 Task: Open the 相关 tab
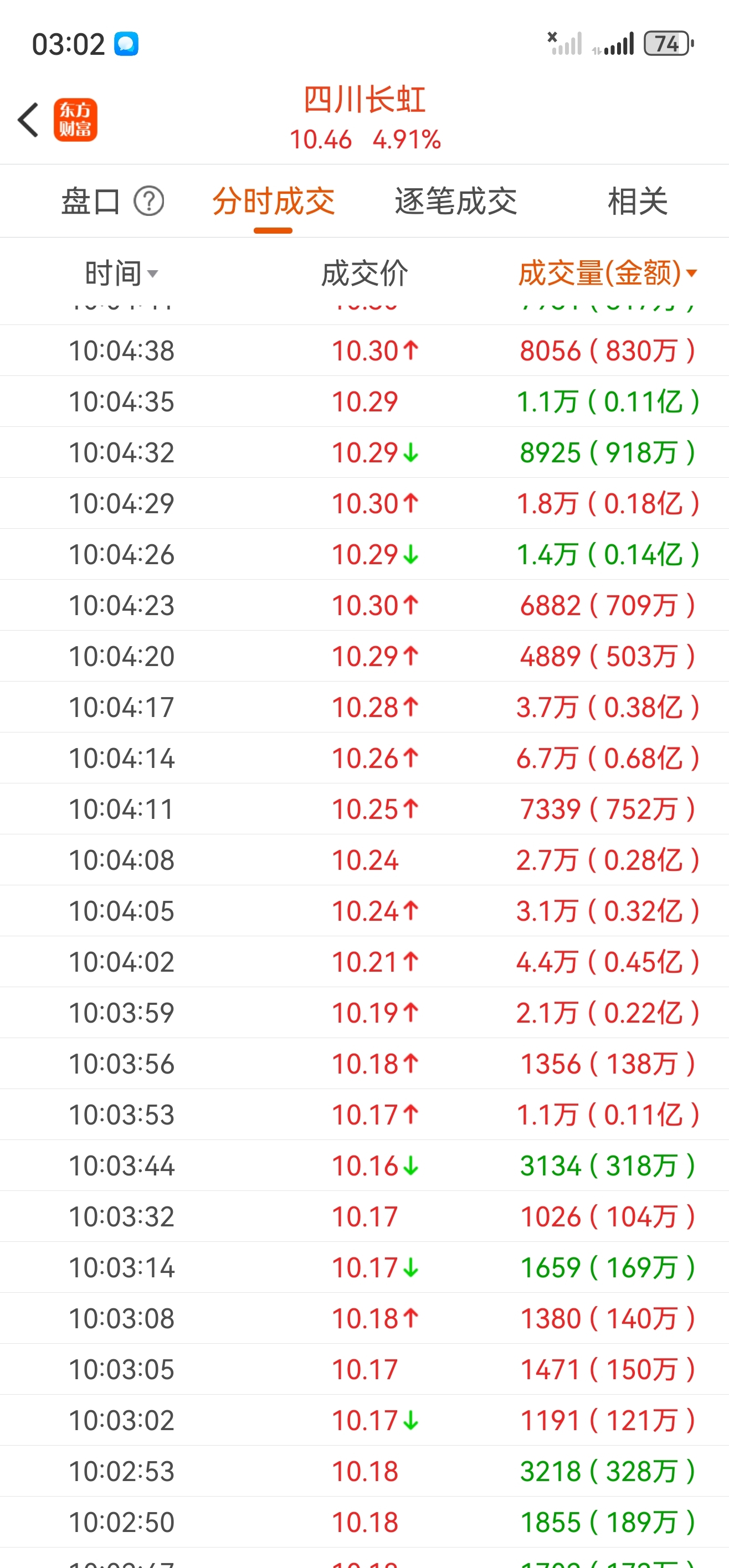click(638, 202)
